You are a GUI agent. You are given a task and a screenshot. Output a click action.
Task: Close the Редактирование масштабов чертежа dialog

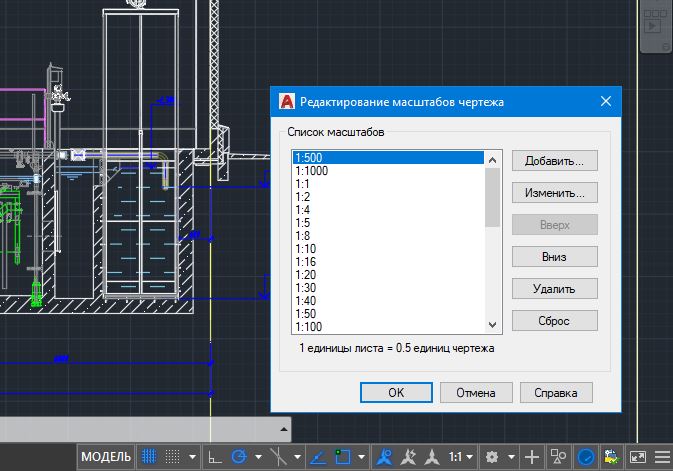point(606,101)
